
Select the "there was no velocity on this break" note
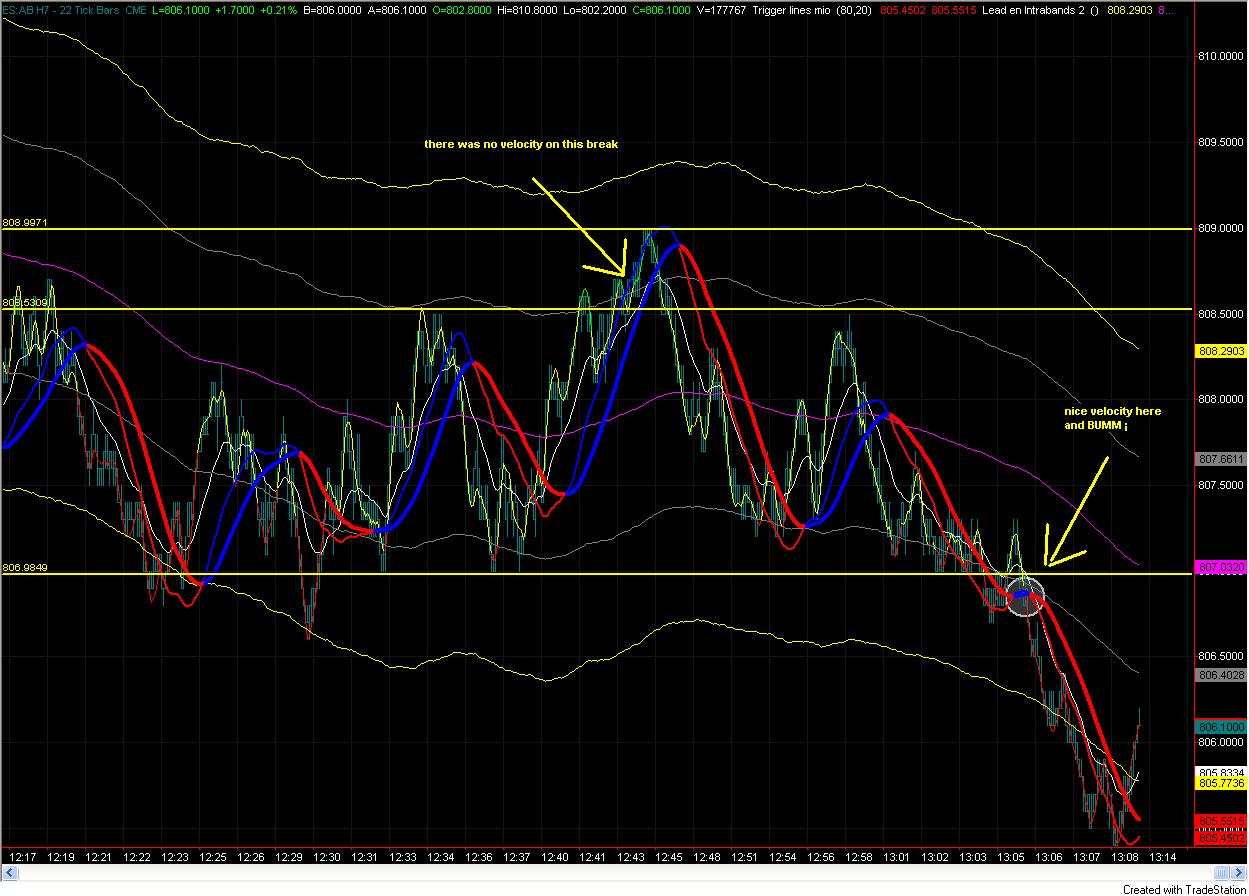pyautogui.click(x=521, y=144)
